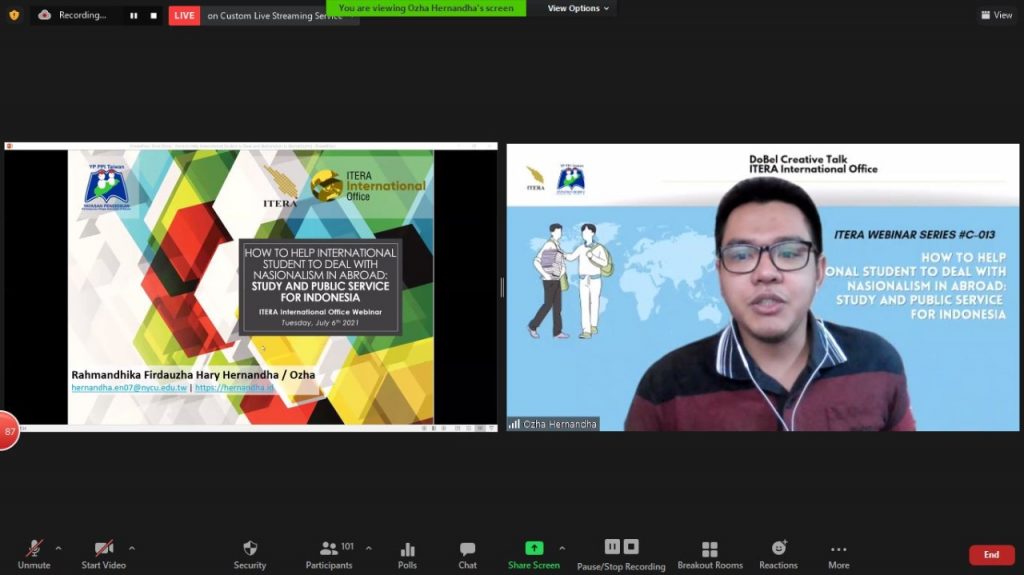This screenshot has width=1024, height=575.
Task: Click the green Share Screen button
Action: [x=534, y=554]
